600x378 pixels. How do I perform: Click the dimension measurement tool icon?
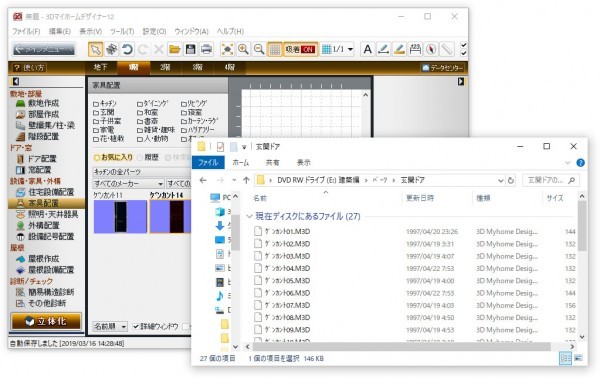tap(415, 49)
